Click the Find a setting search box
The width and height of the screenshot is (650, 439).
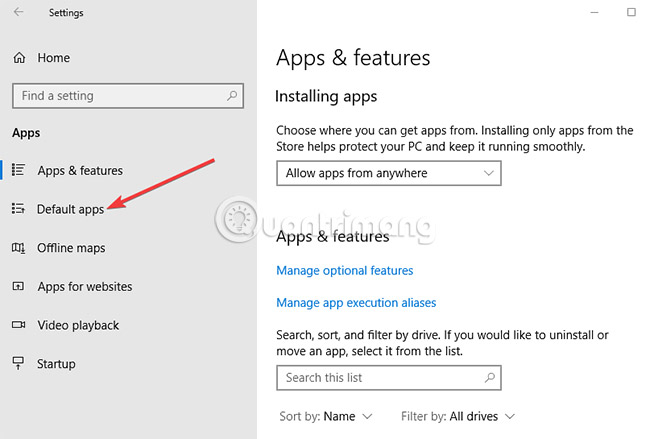pos(118,96)
